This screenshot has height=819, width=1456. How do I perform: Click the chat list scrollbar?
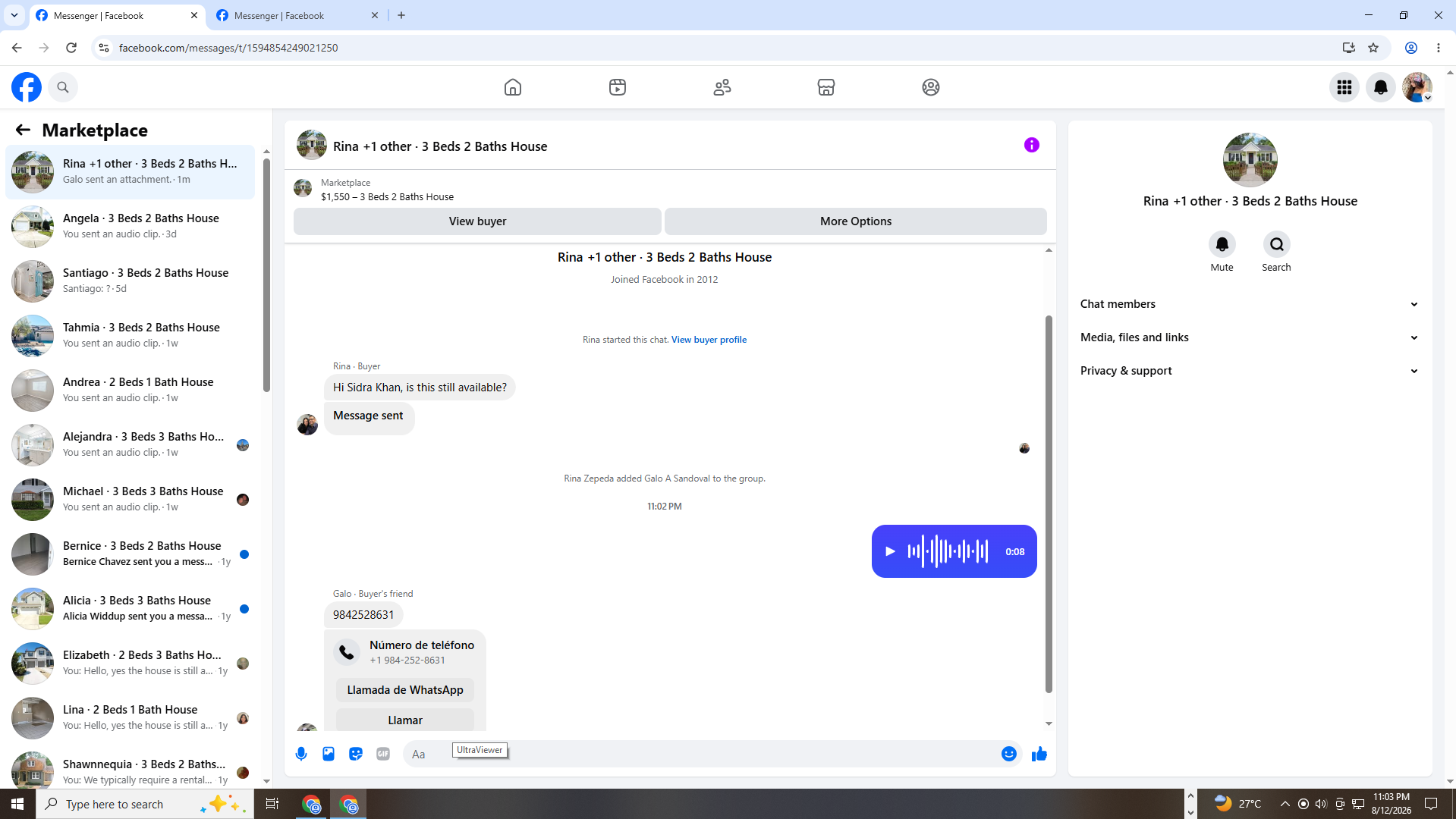tap(266, 275)
